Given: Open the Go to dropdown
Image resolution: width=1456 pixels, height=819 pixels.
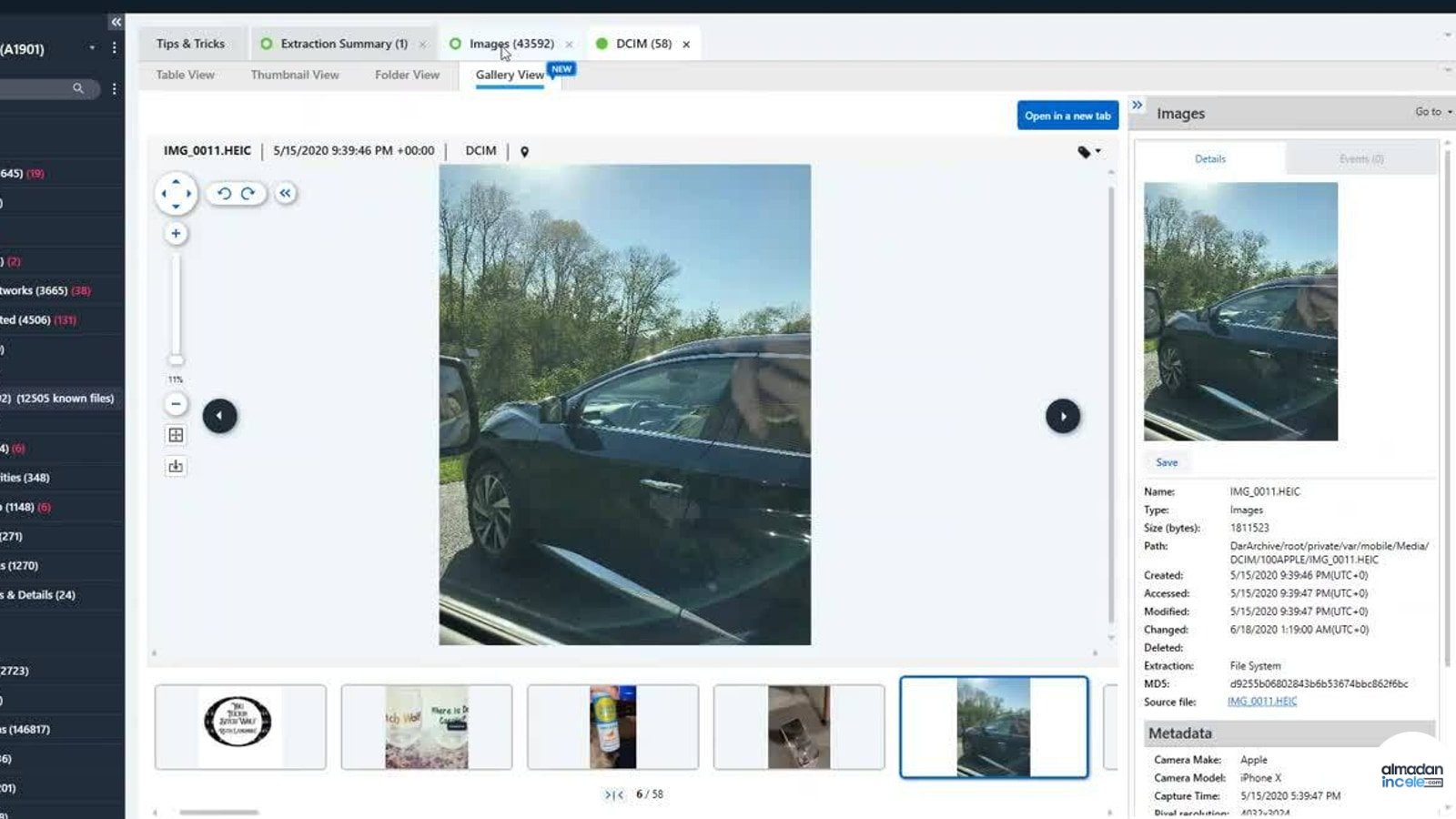Looking at the screenshot, I should (x=1432, y=112).
